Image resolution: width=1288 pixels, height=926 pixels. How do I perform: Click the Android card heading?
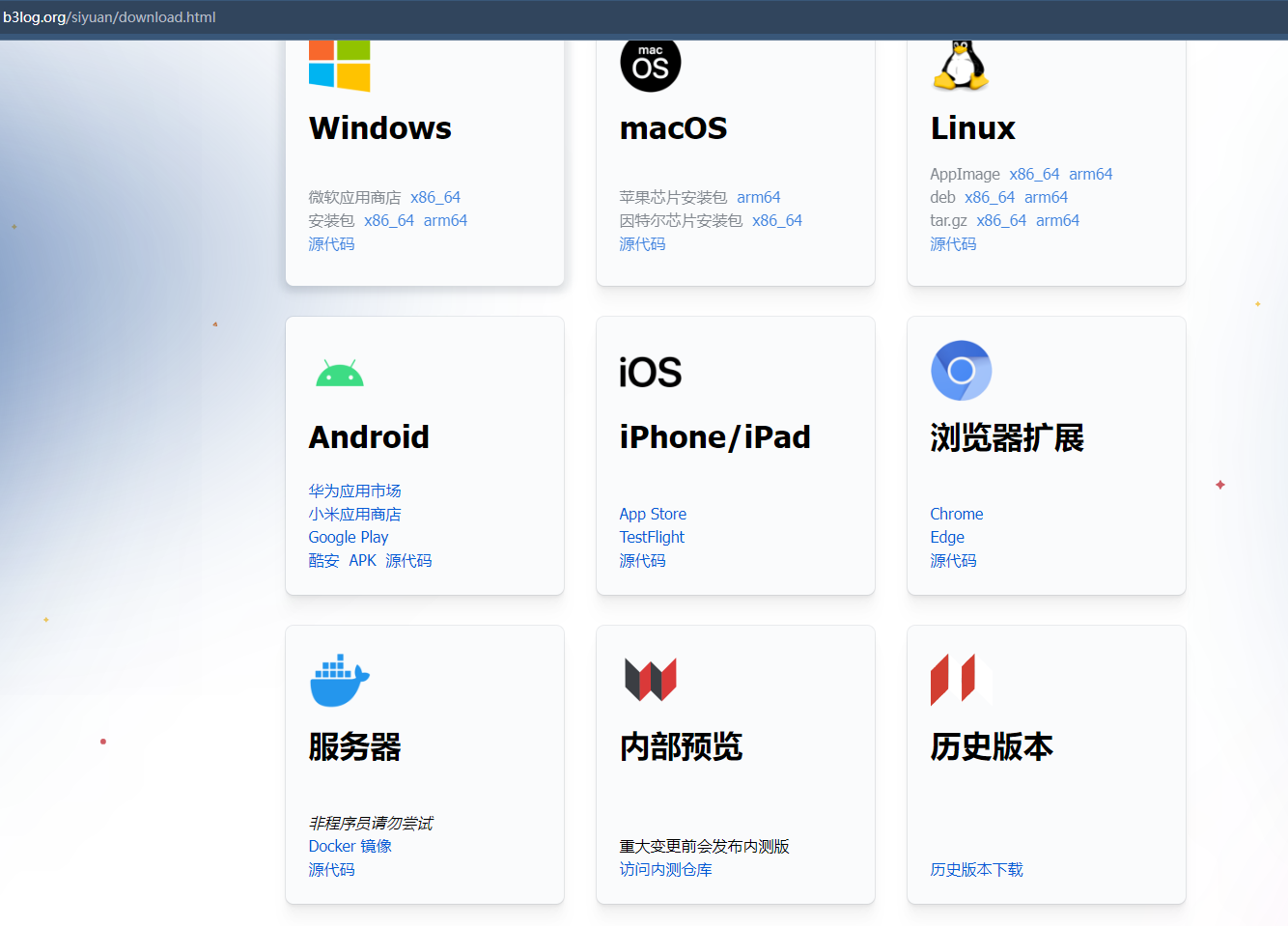(369, 437)
